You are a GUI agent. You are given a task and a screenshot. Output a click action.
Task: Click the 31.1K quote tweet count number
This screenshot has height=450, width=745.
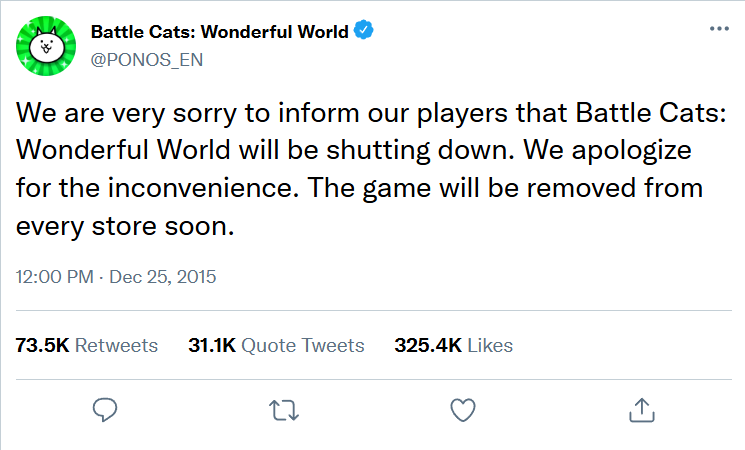(211, 345)
